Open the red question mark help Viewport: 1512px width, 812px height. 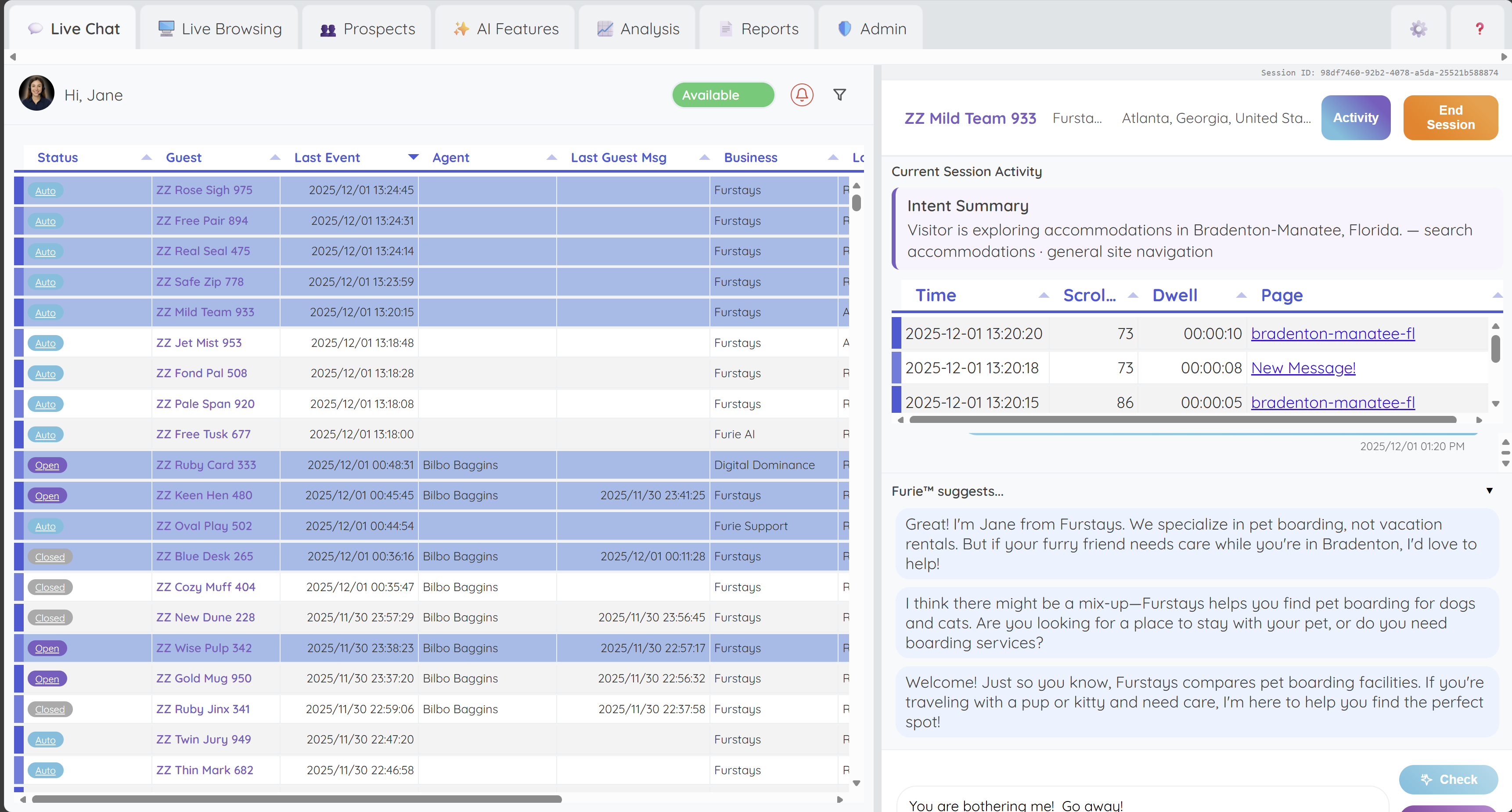(x=1479, y=29)
